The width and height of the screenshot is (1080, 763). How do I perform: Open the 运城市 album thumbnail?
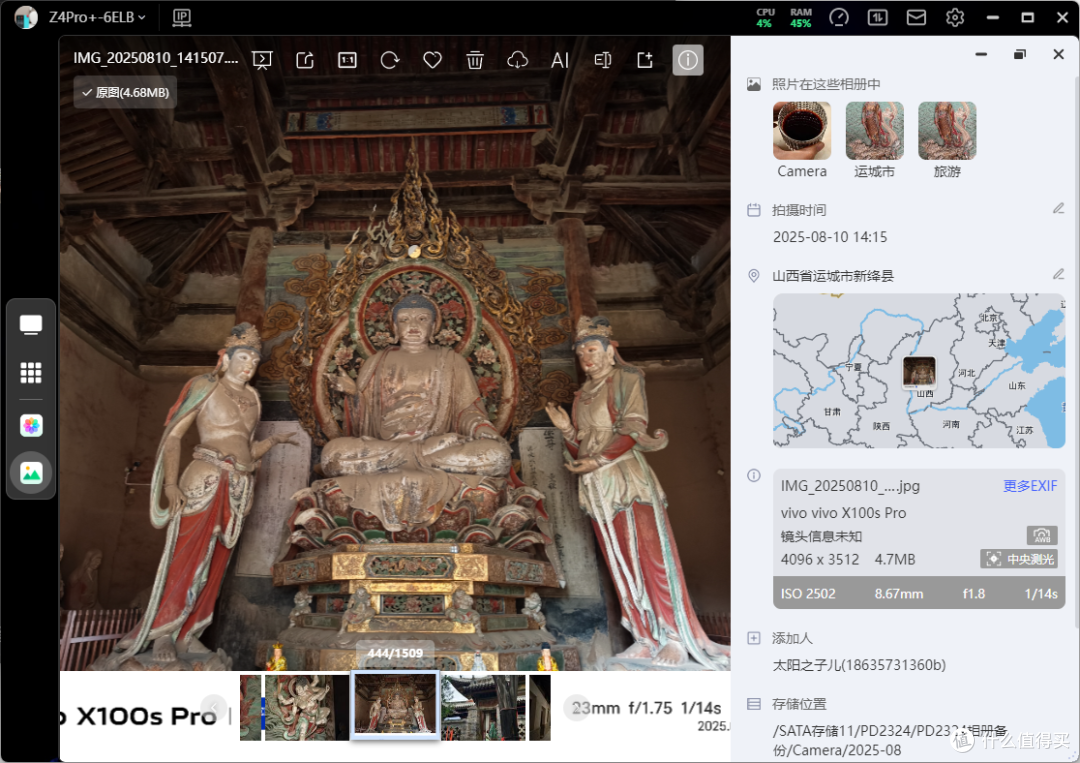875,131
